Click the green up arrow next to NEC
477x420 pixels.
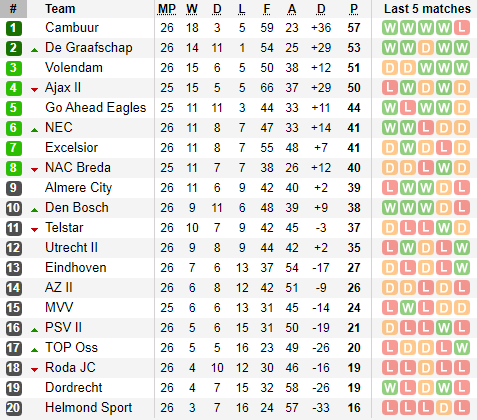click(34, 130)
